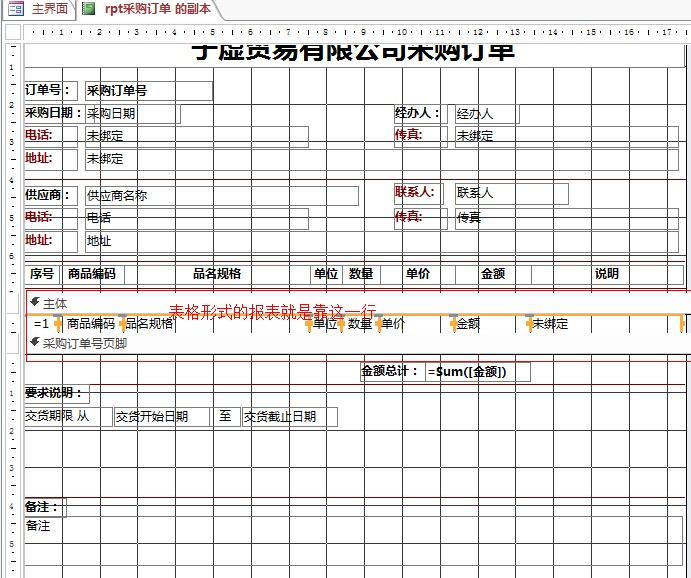The height and width of the screenshot is (578, 691).
Task: Select the 单价 column header label
Action: [x=417, y=274]
